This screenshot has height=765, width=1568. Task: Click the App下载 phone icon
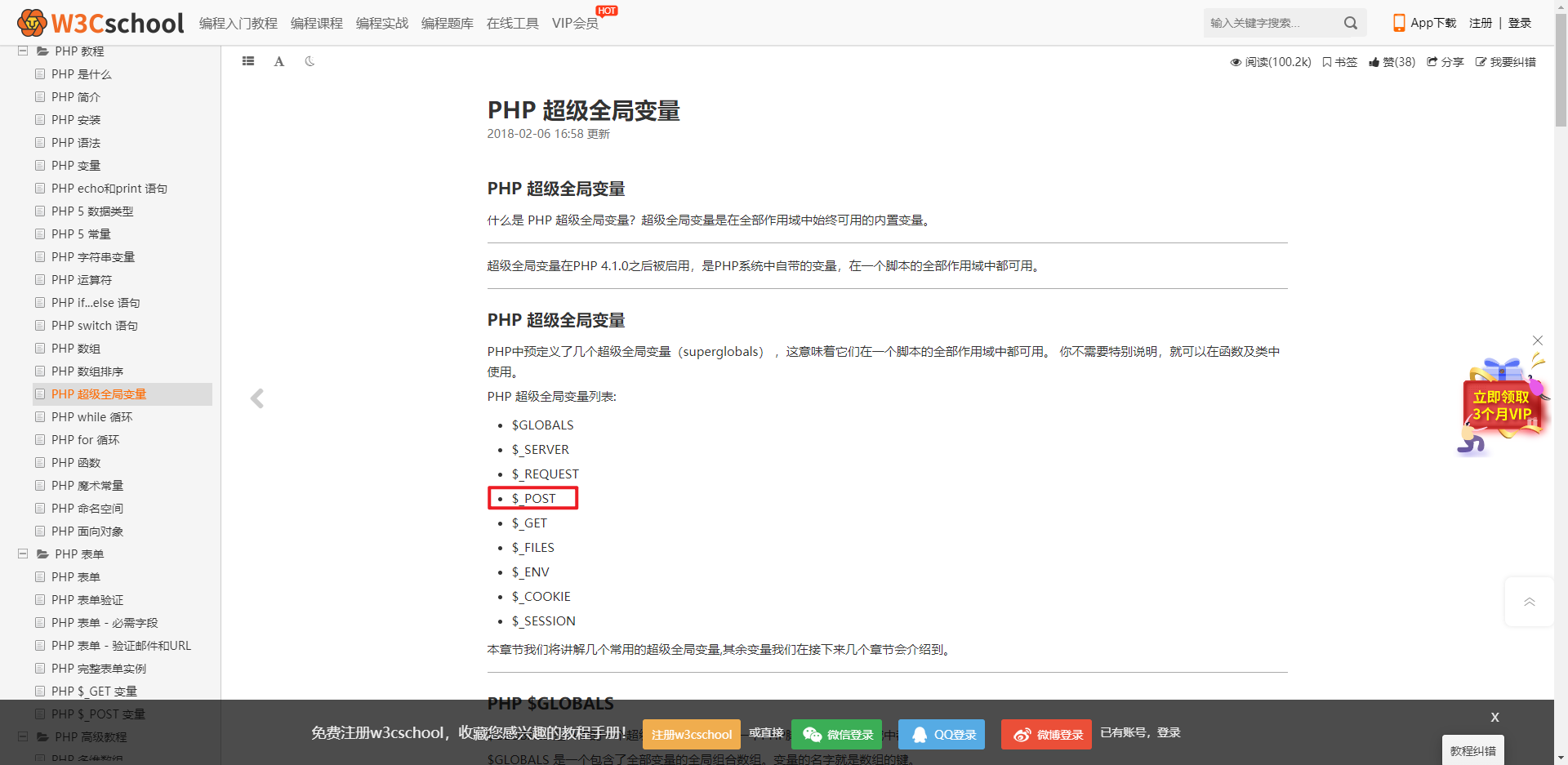click(x=1399, y=23)
